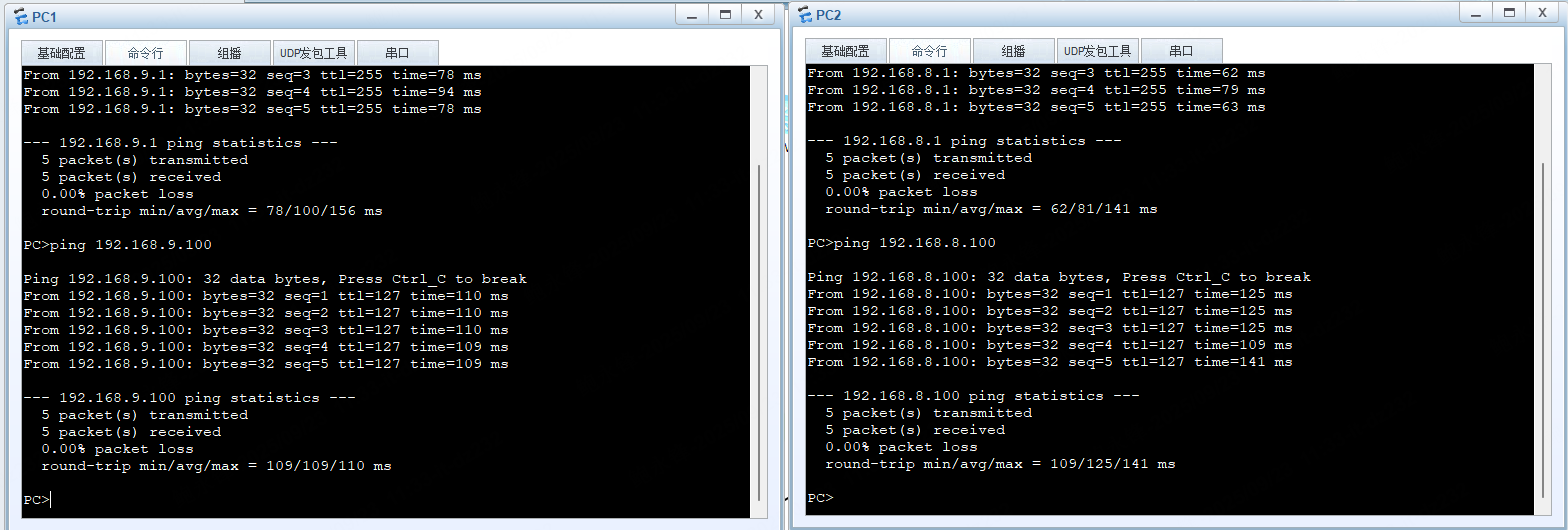The image size is (1568, 530).
Task: Switch to 组播 tab in PC2
Action: (1013, 51)
